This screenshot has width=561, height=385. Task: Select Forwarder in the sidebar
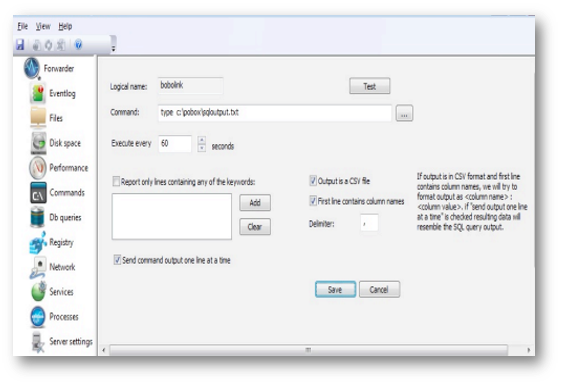point(49,68)
